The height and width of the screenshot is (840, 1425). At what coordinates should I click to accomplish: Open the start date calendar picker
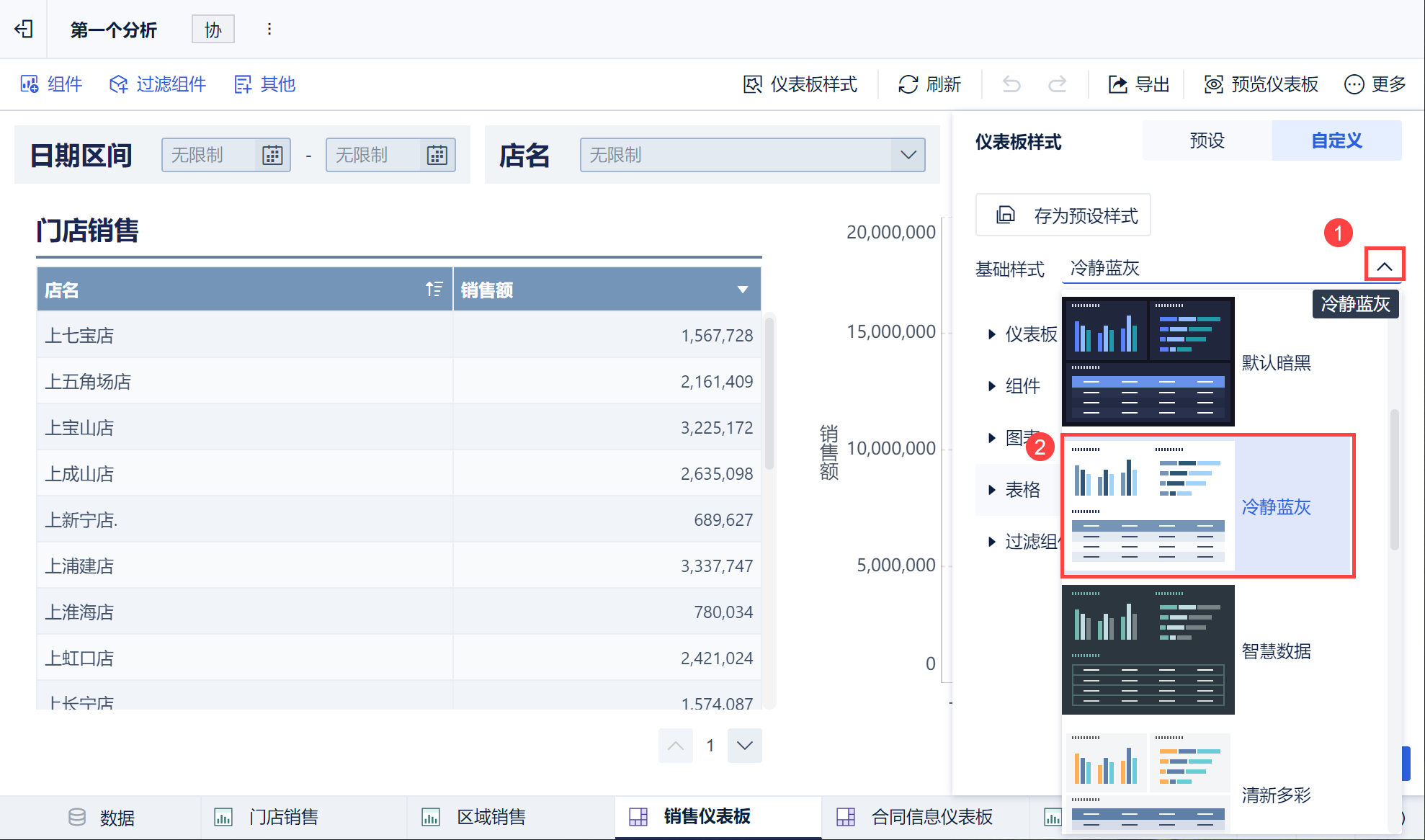click(x=272, y=155)
